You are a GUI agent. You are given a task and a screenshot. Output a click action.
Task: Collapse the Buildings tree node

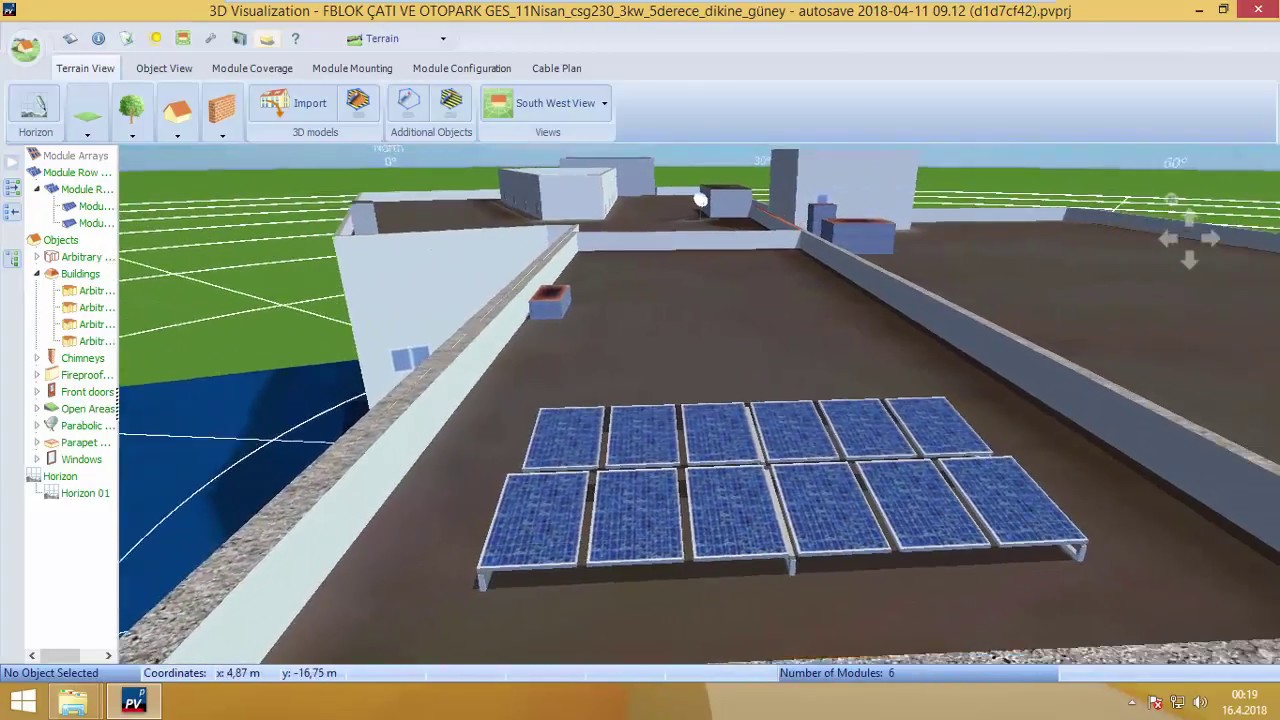(37, 274)
